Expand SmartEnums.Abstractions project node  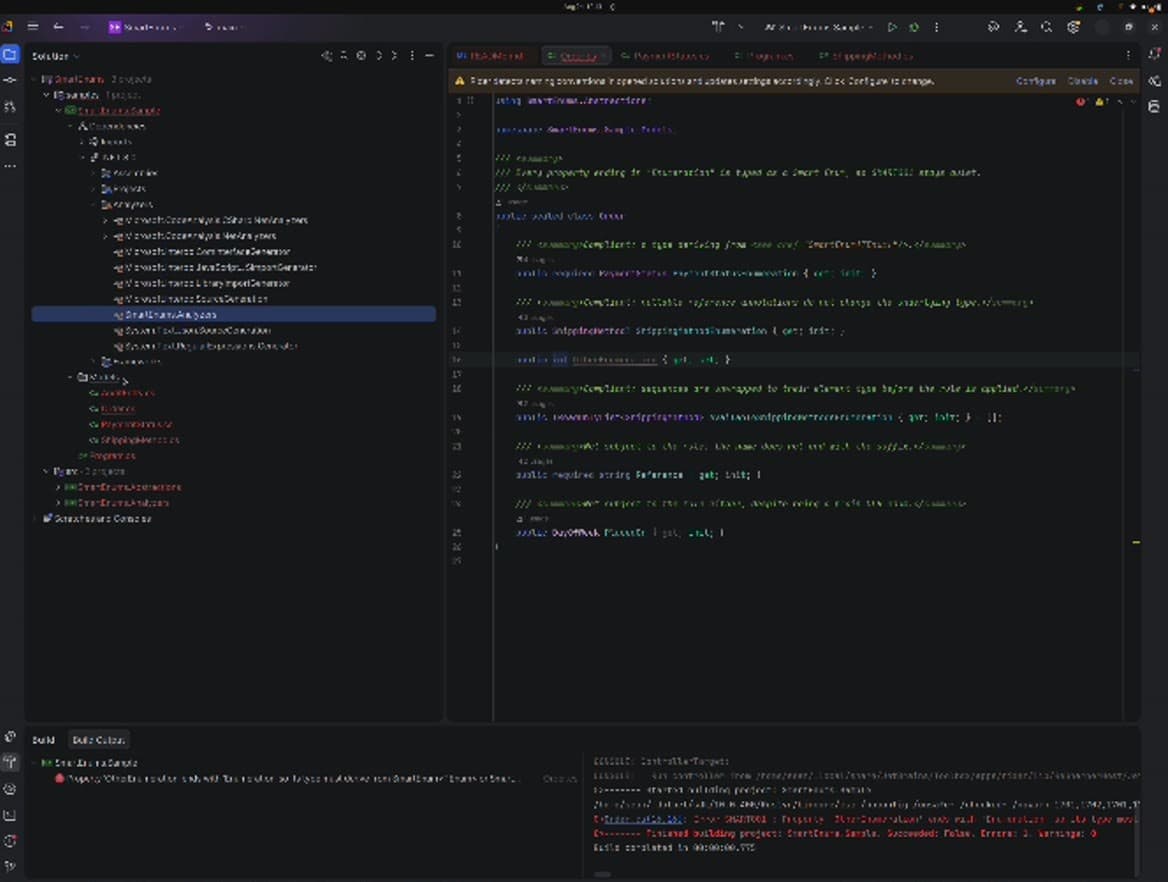tap(58, 487)
